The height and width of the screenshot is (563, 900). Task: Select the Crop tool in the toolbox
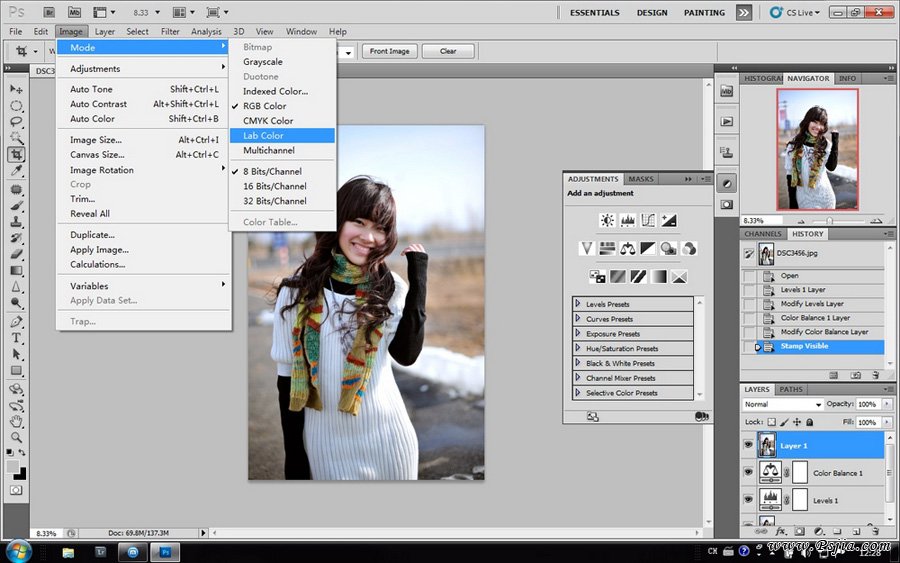tap(17, 155)
